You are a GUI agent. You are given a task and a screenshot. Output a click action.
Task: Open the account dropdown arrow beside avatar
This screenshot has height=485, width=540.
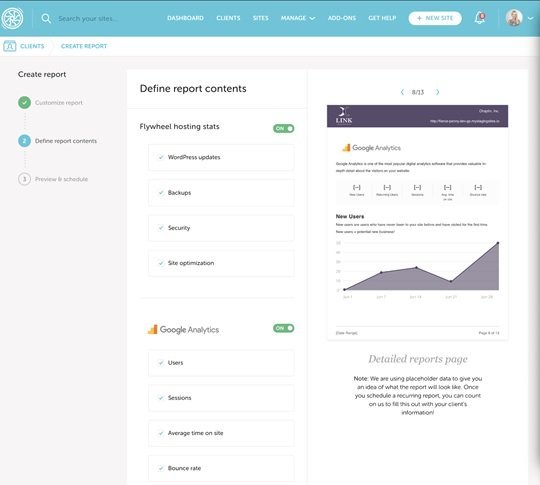tap(530, 19)
